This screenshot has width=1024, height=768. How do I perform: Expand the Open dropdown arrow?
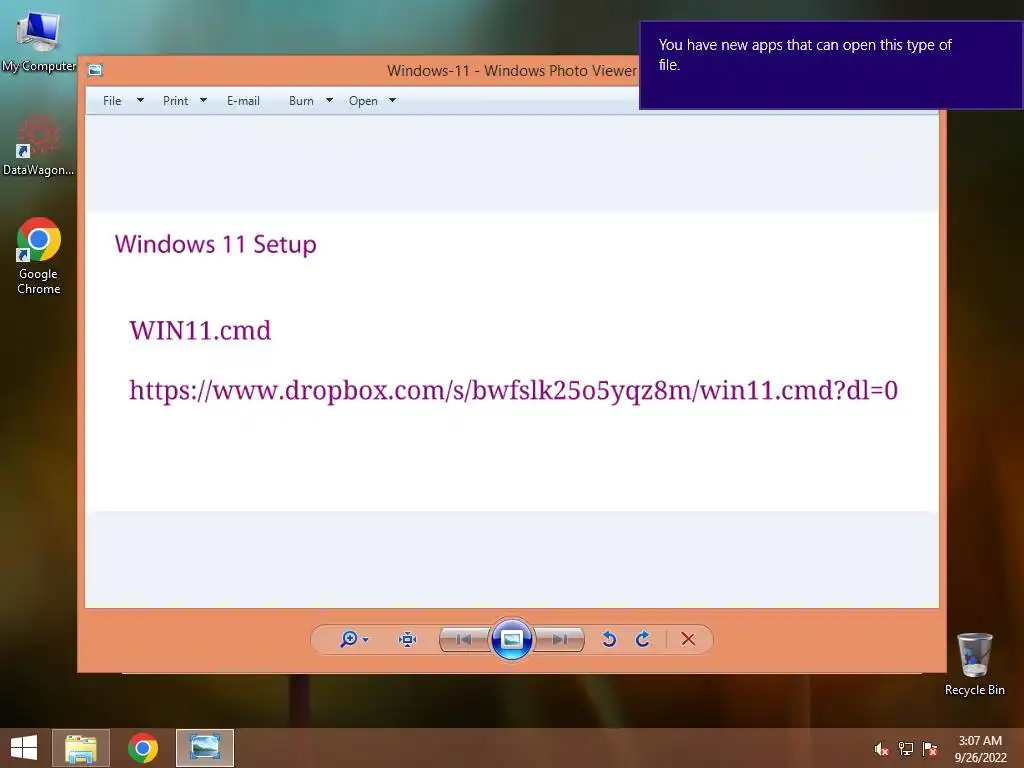click(392, 101)
